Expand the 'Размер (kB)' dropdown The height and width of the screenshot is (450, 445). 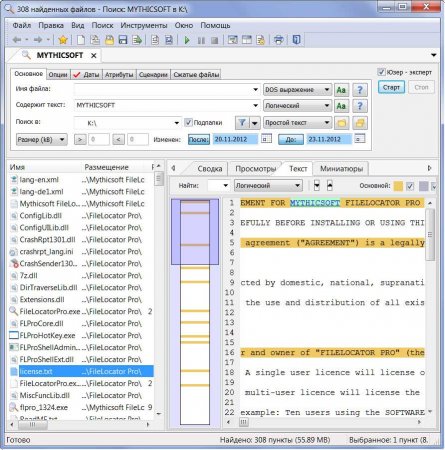(x=42, y=139)
